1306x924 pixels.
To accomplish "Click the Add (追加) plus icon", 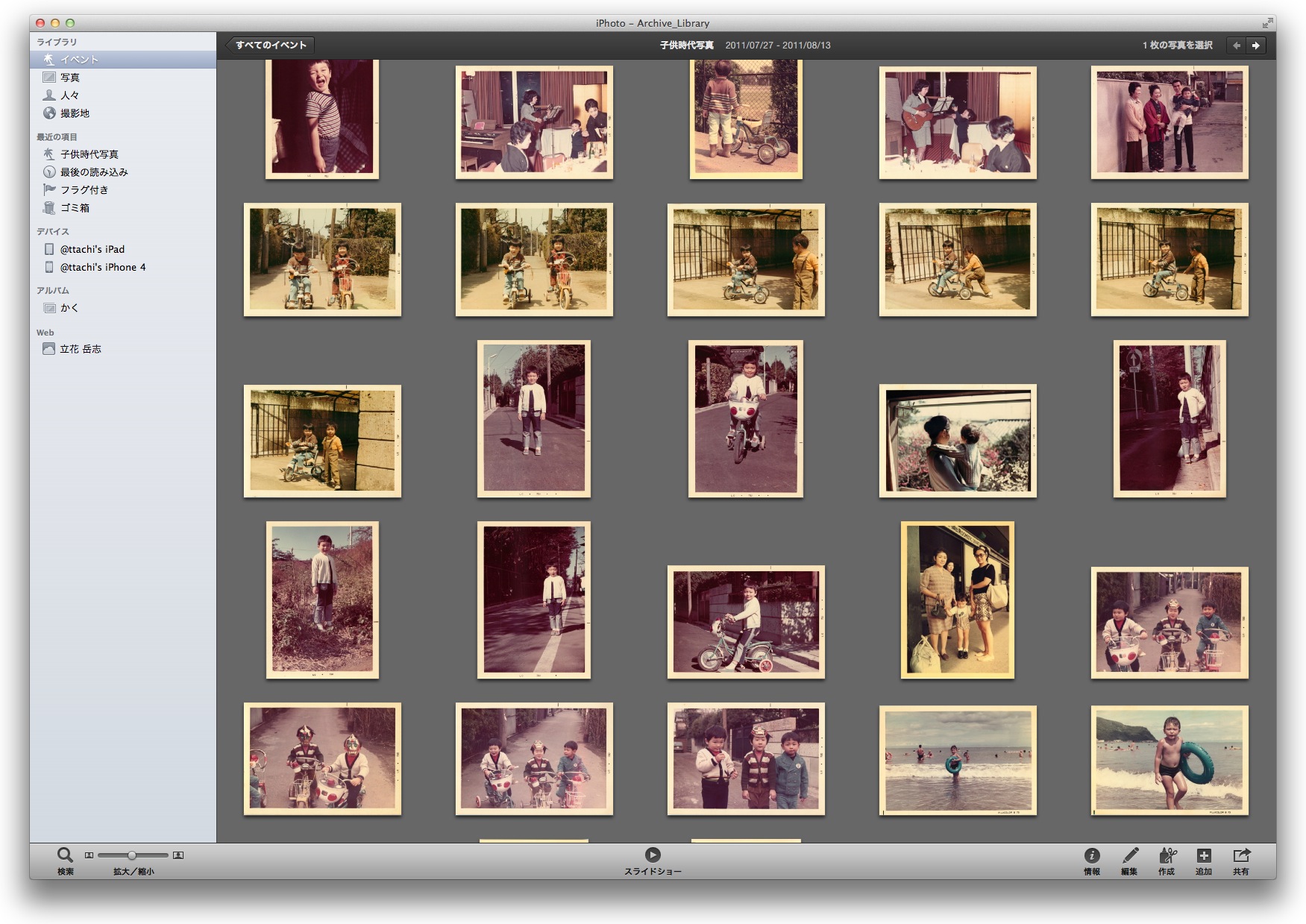I will coord(1203,856).
